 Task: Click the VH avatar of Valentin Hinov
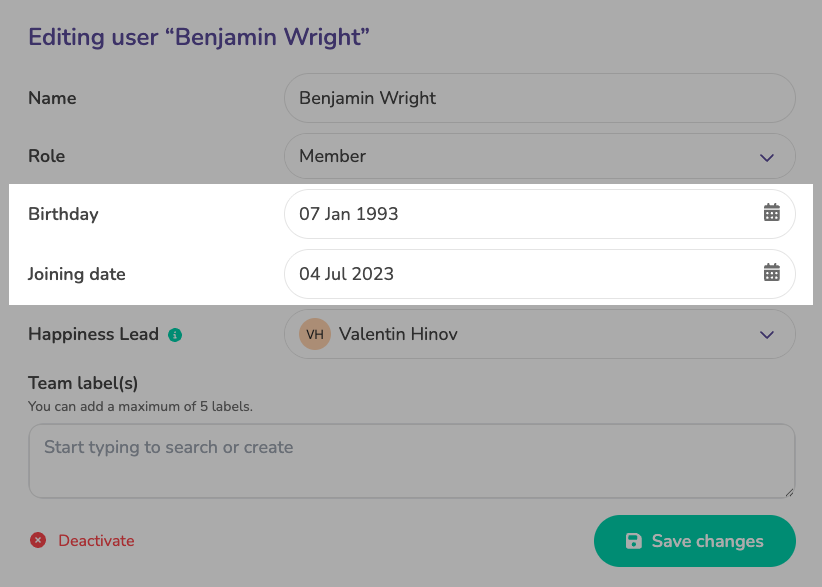[314, 334]
